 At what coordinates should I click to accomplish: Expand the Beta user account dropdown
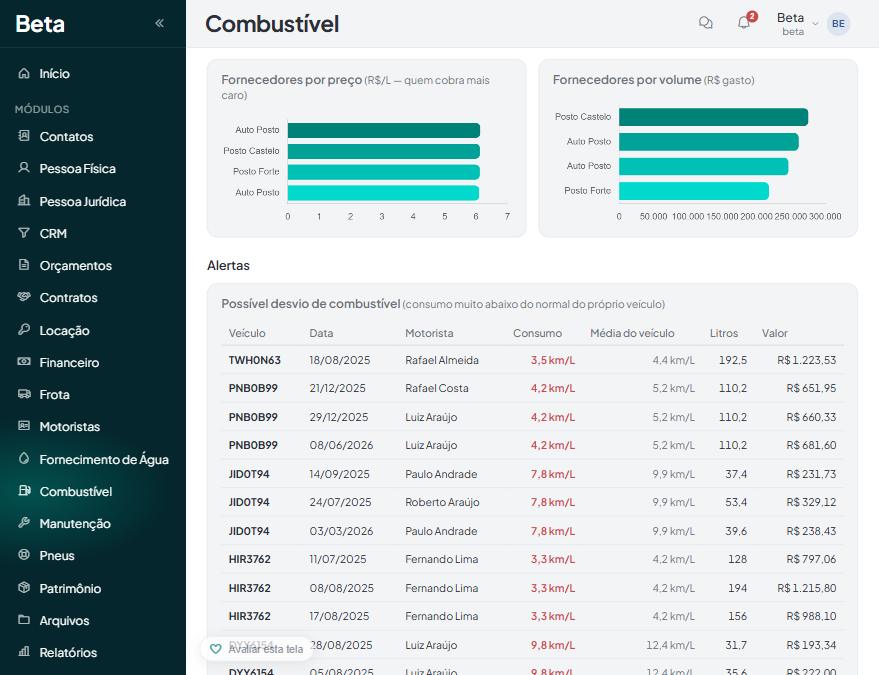click(797, 24)
